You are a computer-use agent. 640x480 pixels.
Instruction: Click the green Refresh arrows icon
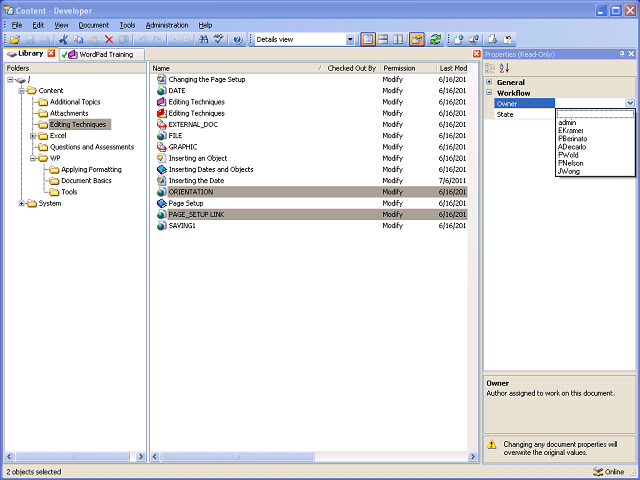click(436, 39)
